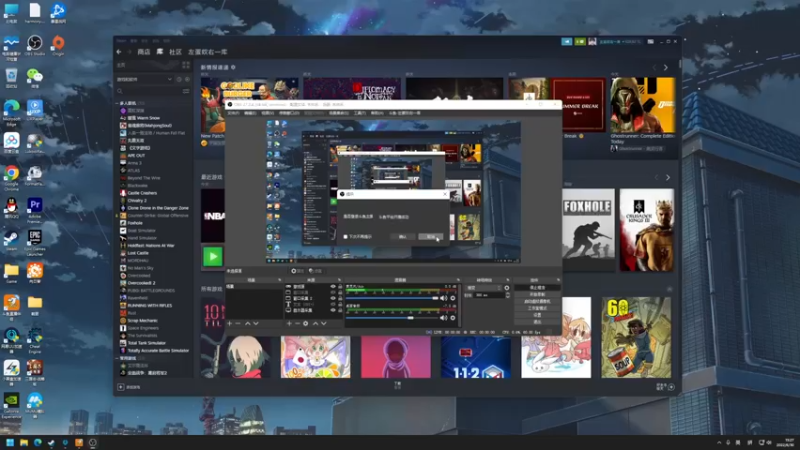Viewport: 800px width, 450px height.
Task: Click the Steam profile avatar in header
Action: 592,41
